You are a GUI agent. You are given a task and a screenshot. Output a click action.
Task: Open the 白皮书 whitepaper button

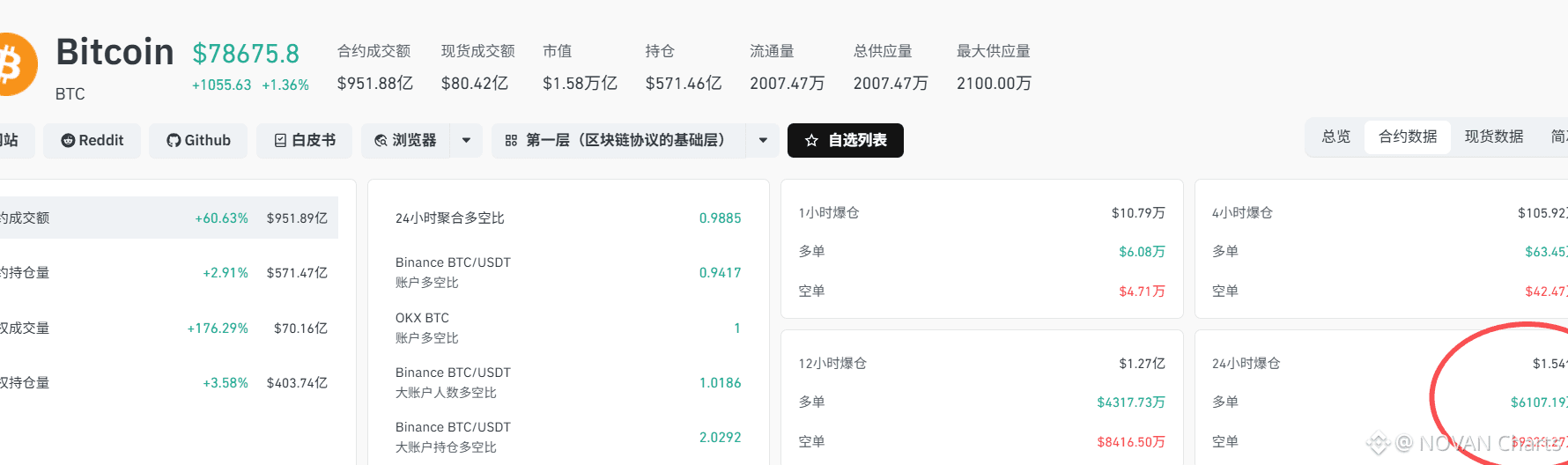click(304, 140)
